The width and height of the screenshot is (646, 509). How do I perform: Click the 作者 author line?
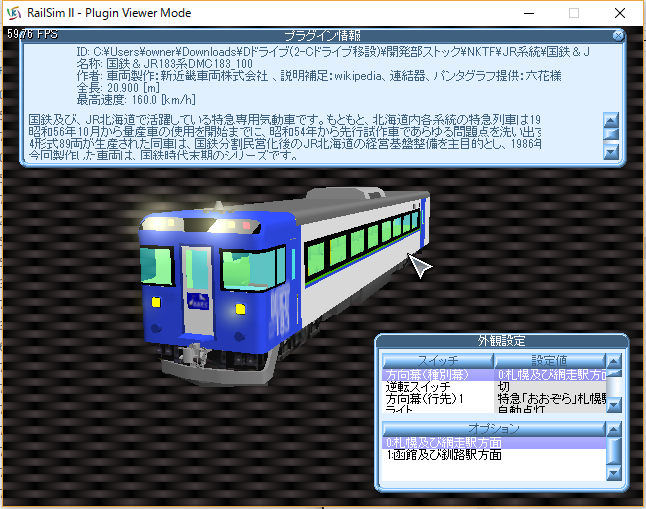pos(319,76)
